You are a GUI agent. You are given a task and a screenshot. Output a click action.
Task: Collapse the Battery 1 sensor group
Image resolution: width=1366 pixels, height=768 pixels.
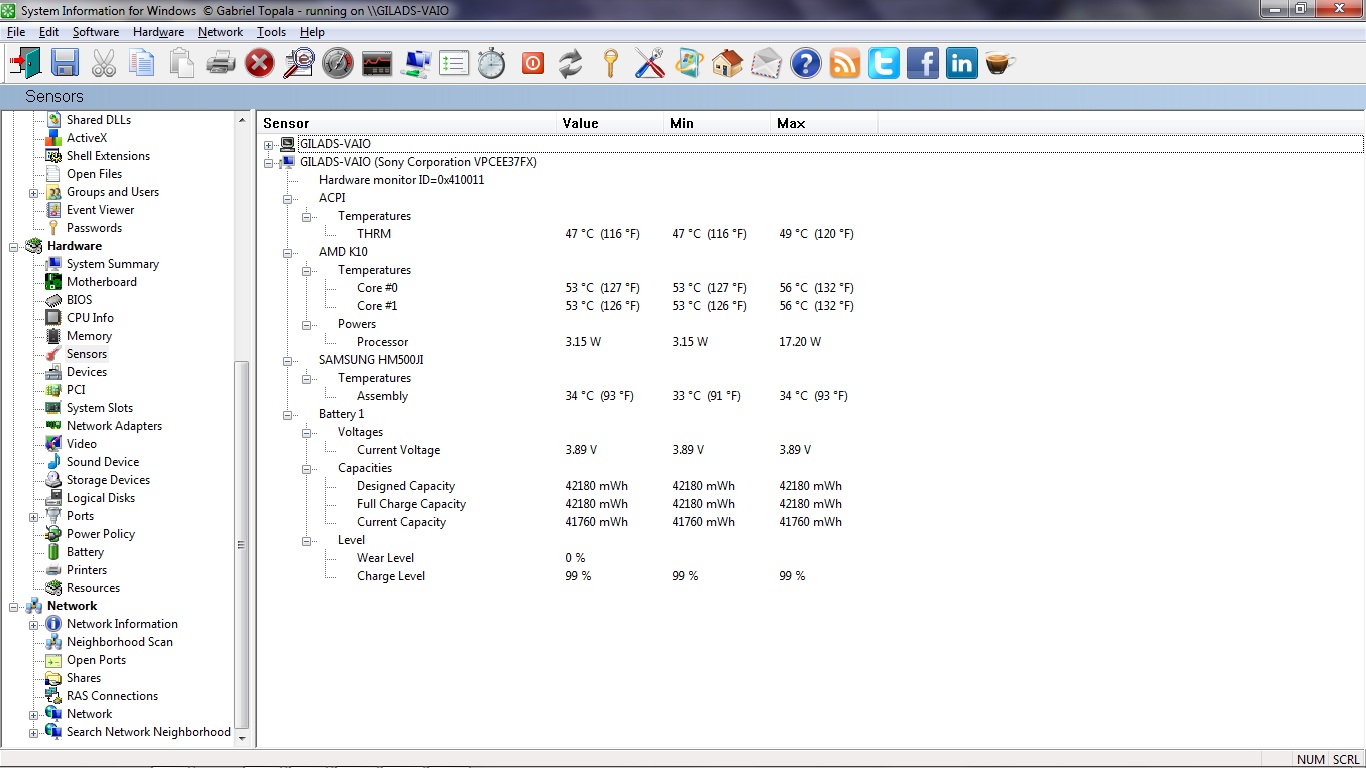(x=287, y=414)
